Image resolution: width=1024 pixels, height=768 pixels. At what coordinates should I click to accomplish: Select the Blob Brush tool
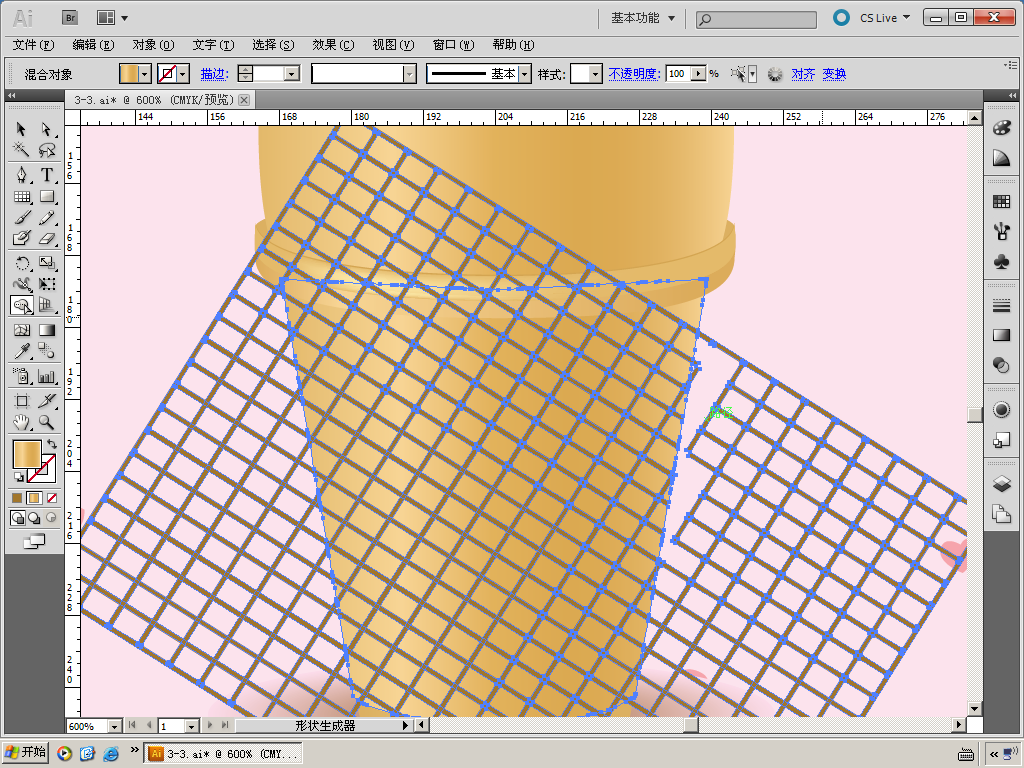(21, 238)
